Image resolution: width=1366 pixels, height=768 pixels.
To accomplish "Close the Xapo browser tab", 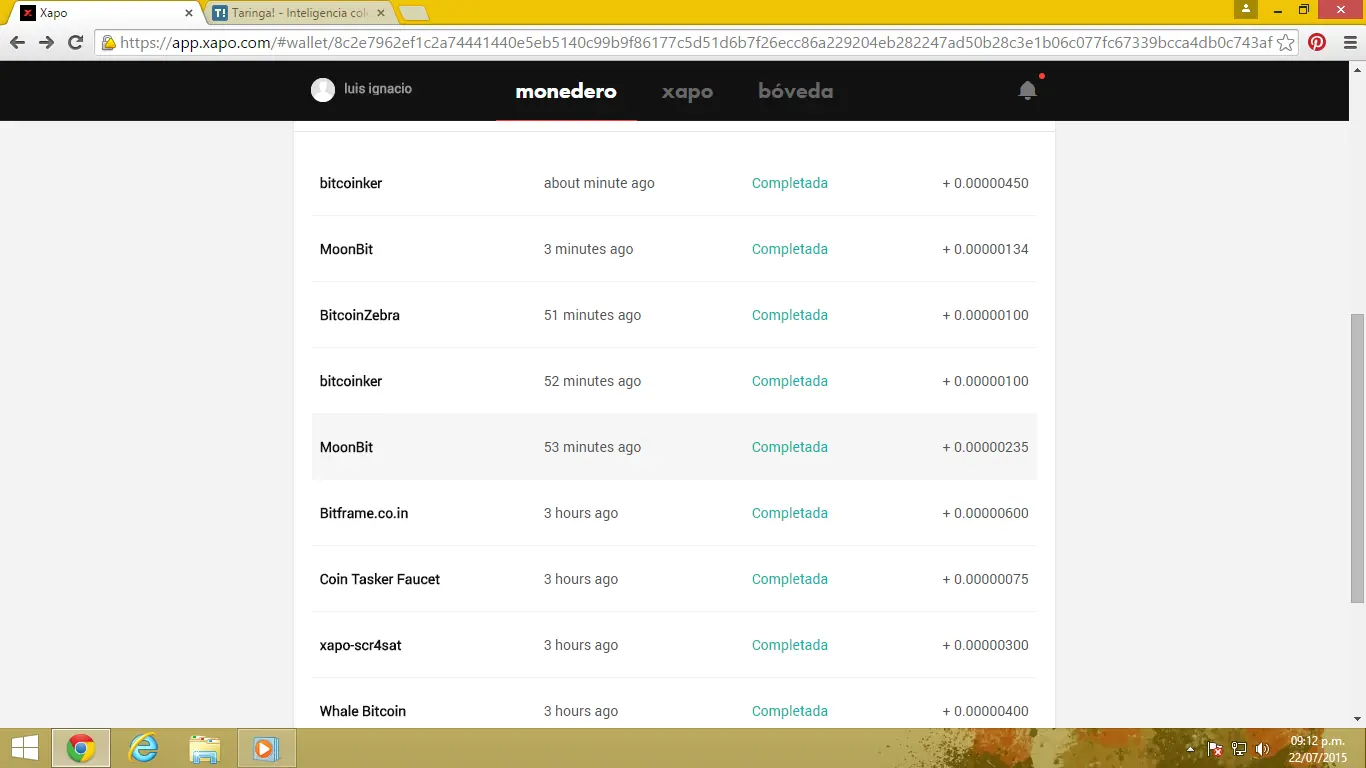I will (189, 13).
